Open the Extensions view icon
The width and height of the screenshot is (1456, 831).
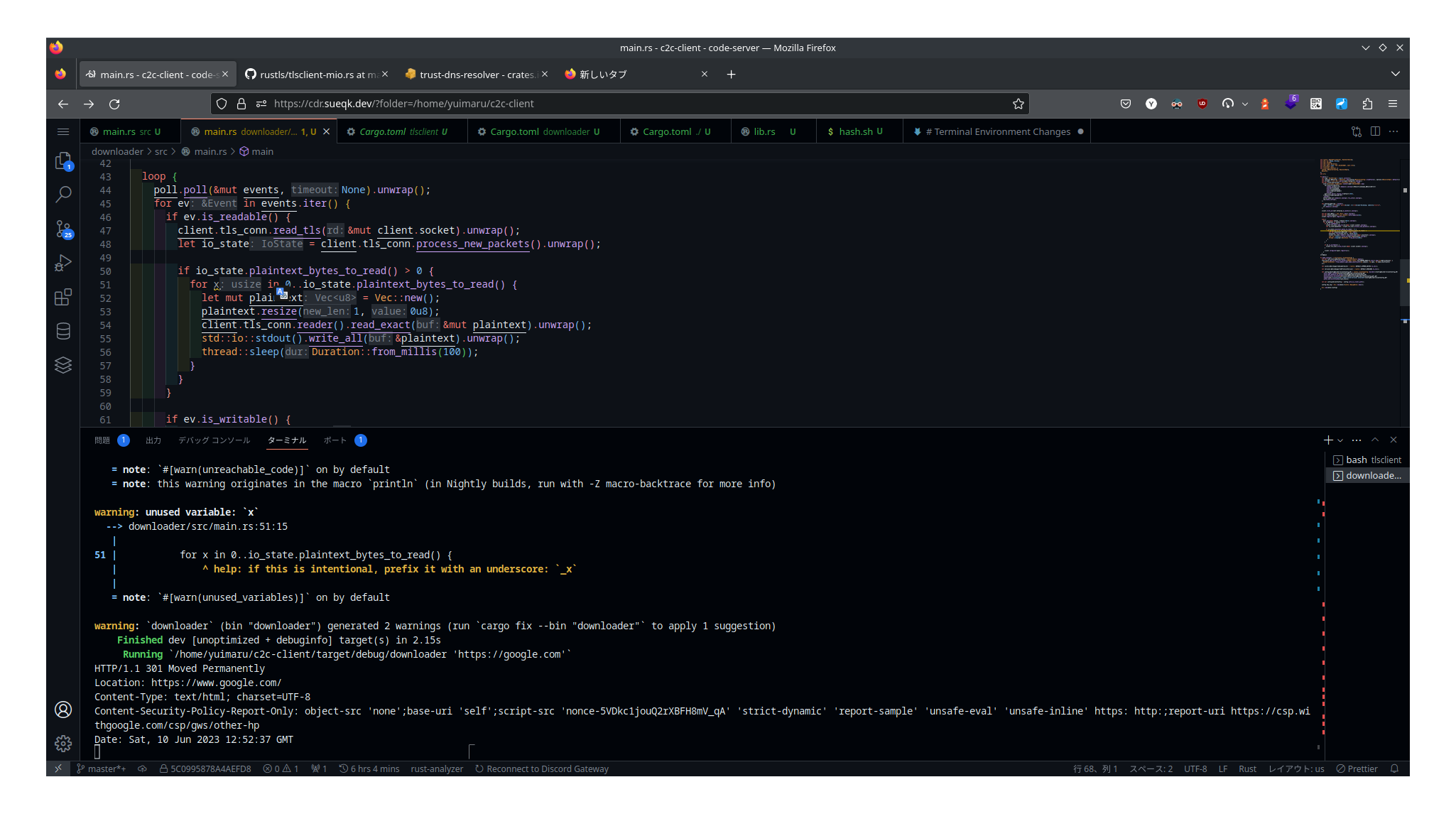coord(63,297)
